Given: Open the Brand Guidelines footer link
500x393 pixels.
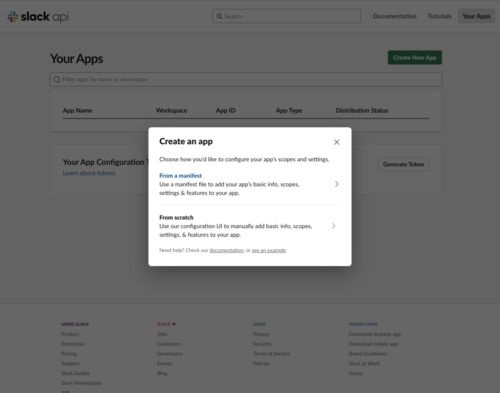Looking at the screenshot, I should 368,354.
